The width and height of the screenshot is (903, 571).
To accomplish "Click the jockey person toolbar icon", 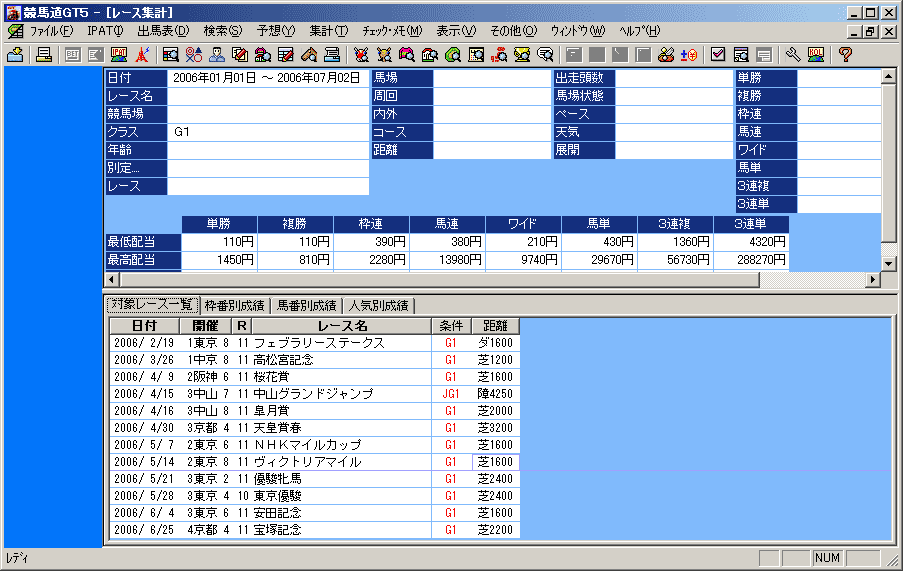I will 217,54.
